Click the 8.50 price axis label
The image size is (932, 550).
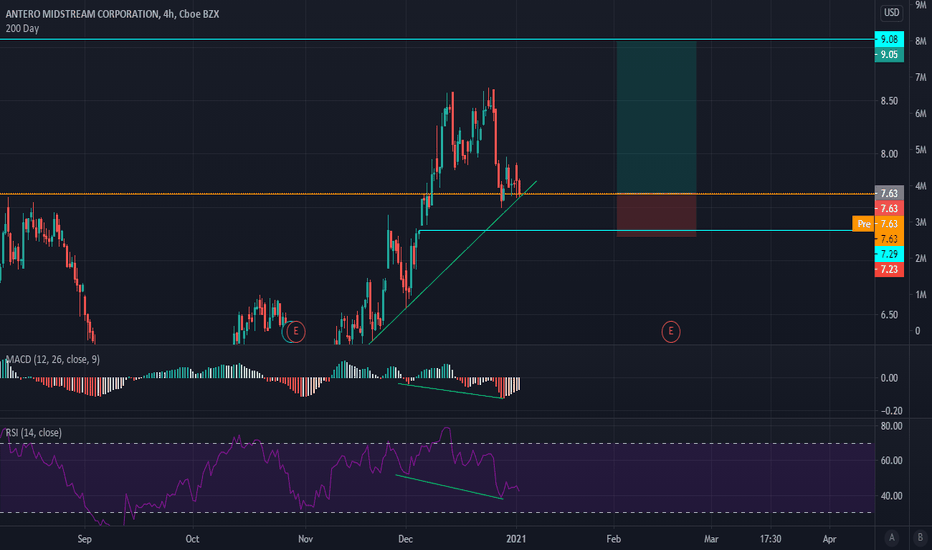[x=889, y=101]
